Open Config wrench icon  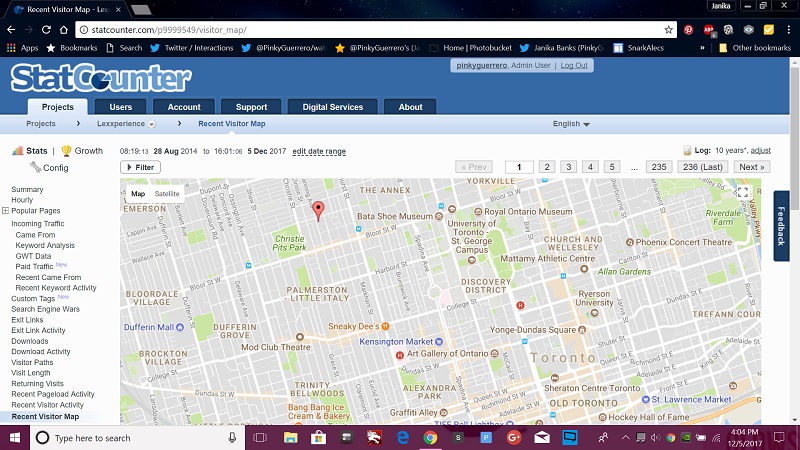tap(36, 167)
